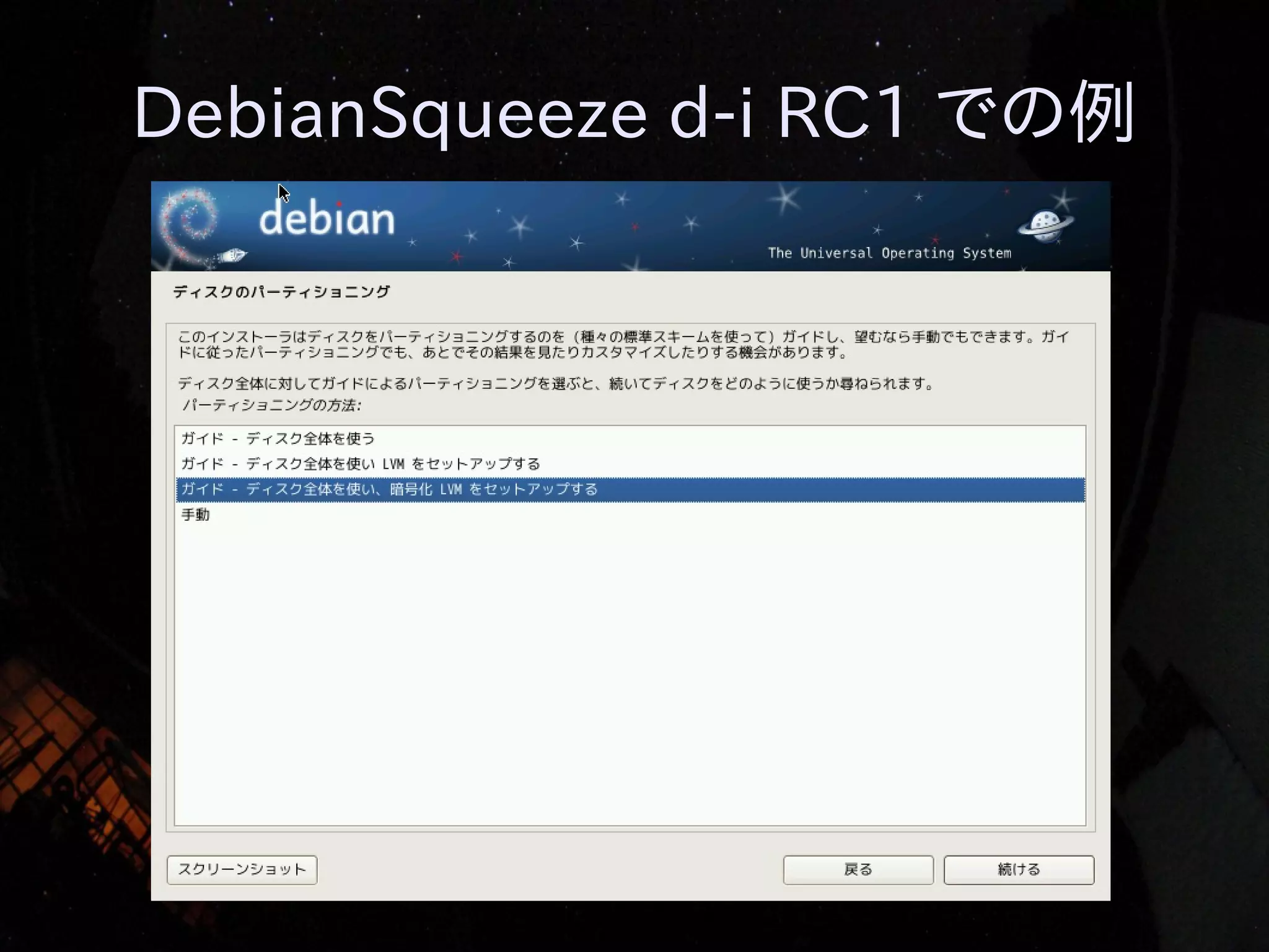This screenshot has width=1269, height=952.
Task: Click the 戻る back button
Action: coord(858,870)
